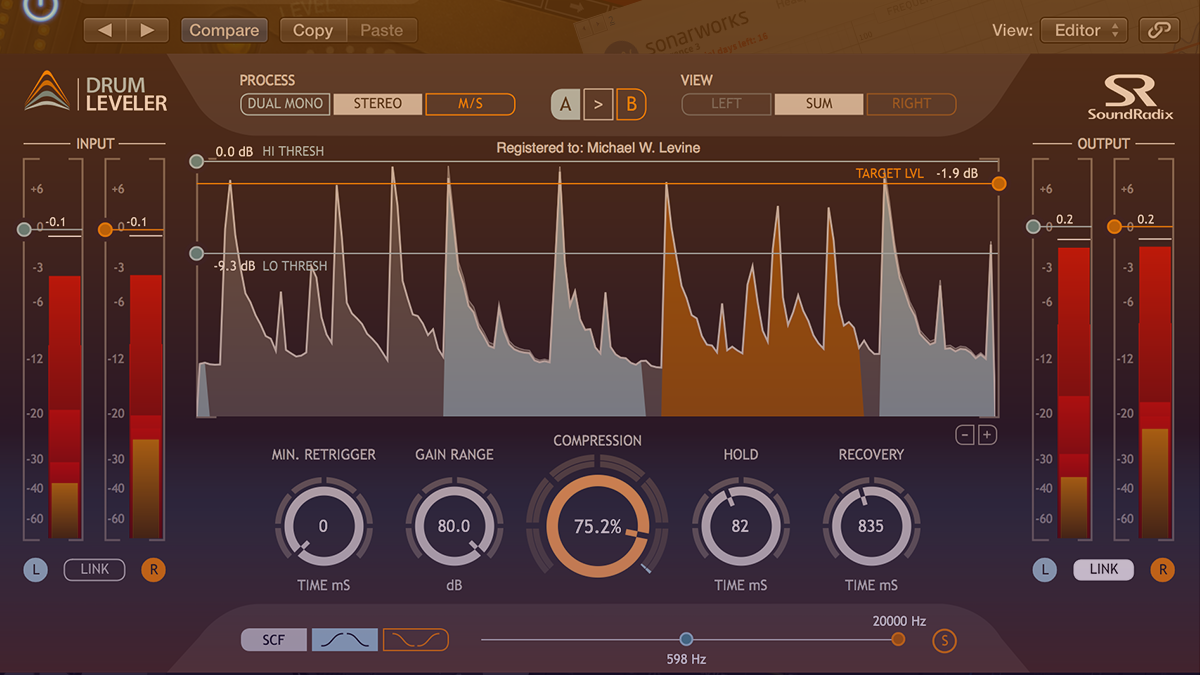Click the previous preset arrow

click(103, 30)
